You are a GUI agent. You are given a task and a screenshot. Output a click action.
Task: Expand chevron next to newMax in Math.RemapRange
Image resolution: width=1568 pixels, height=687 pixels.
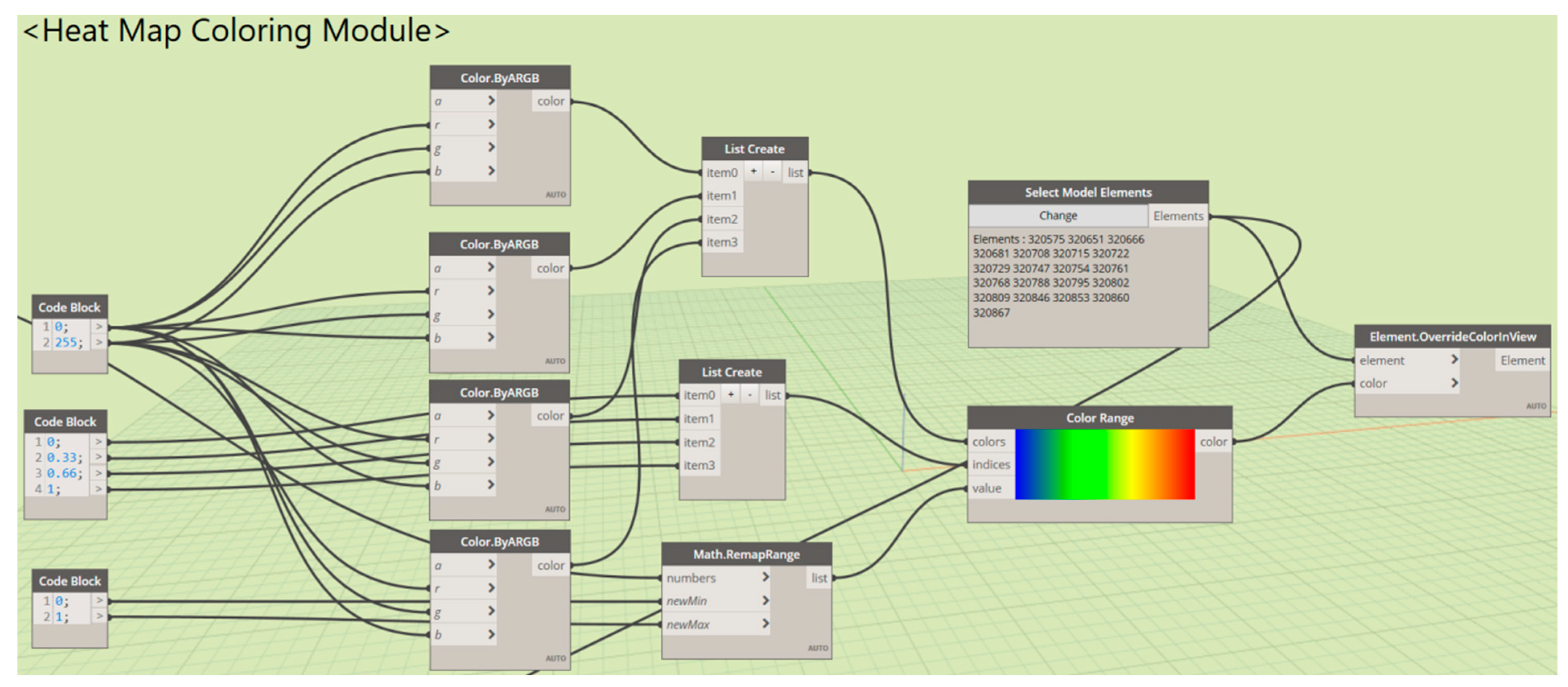(766, 624)
